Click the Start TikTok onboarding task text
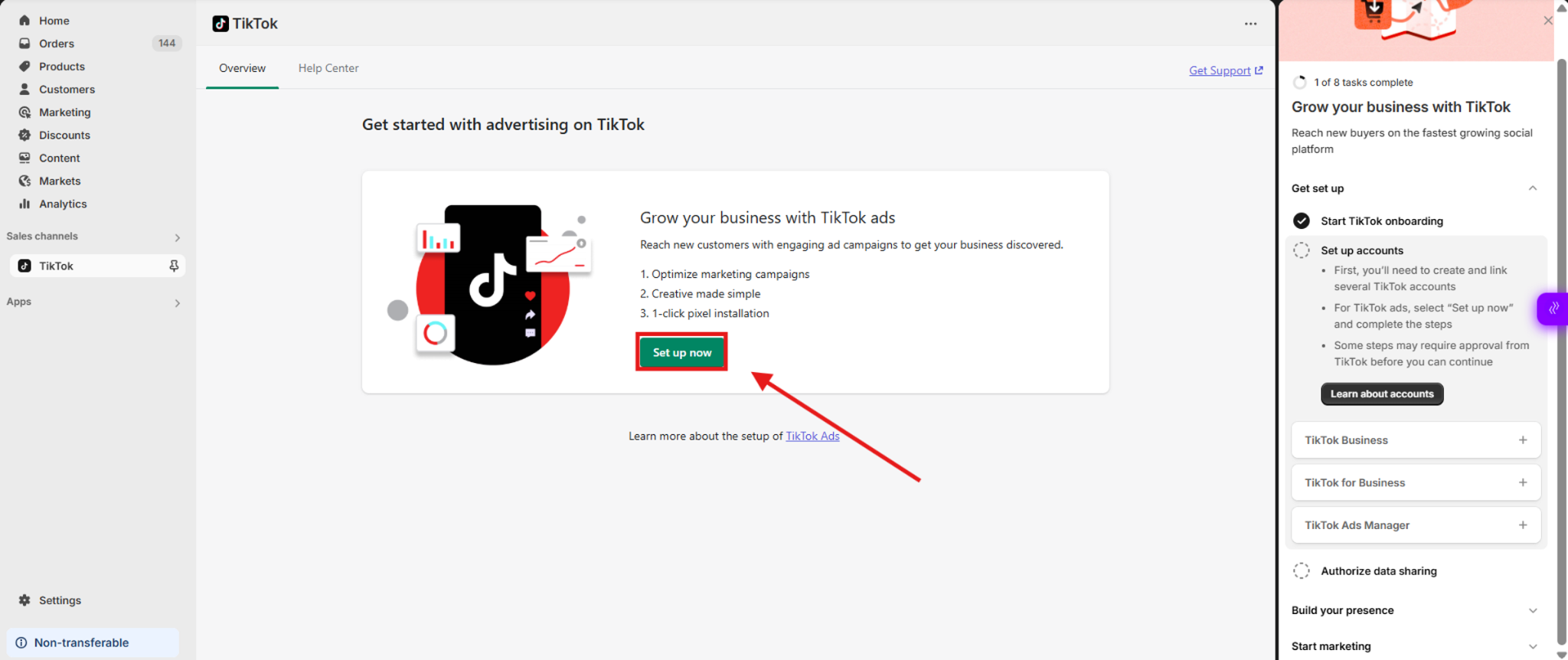The image size is (1568, 660). [1382, 221]
